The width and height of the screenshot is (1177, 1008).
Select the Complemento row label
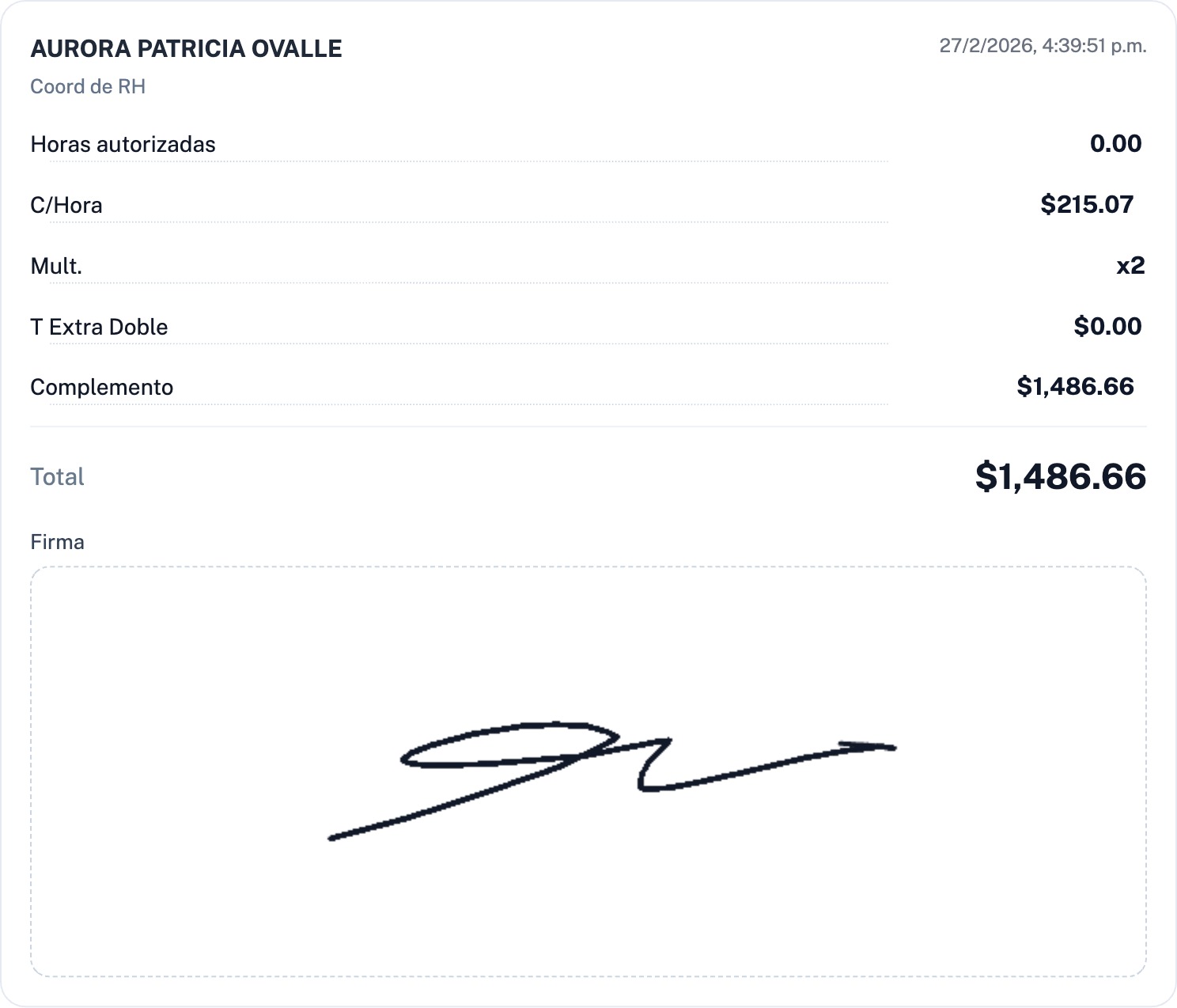pyautogui.click(x=101, y=387)
